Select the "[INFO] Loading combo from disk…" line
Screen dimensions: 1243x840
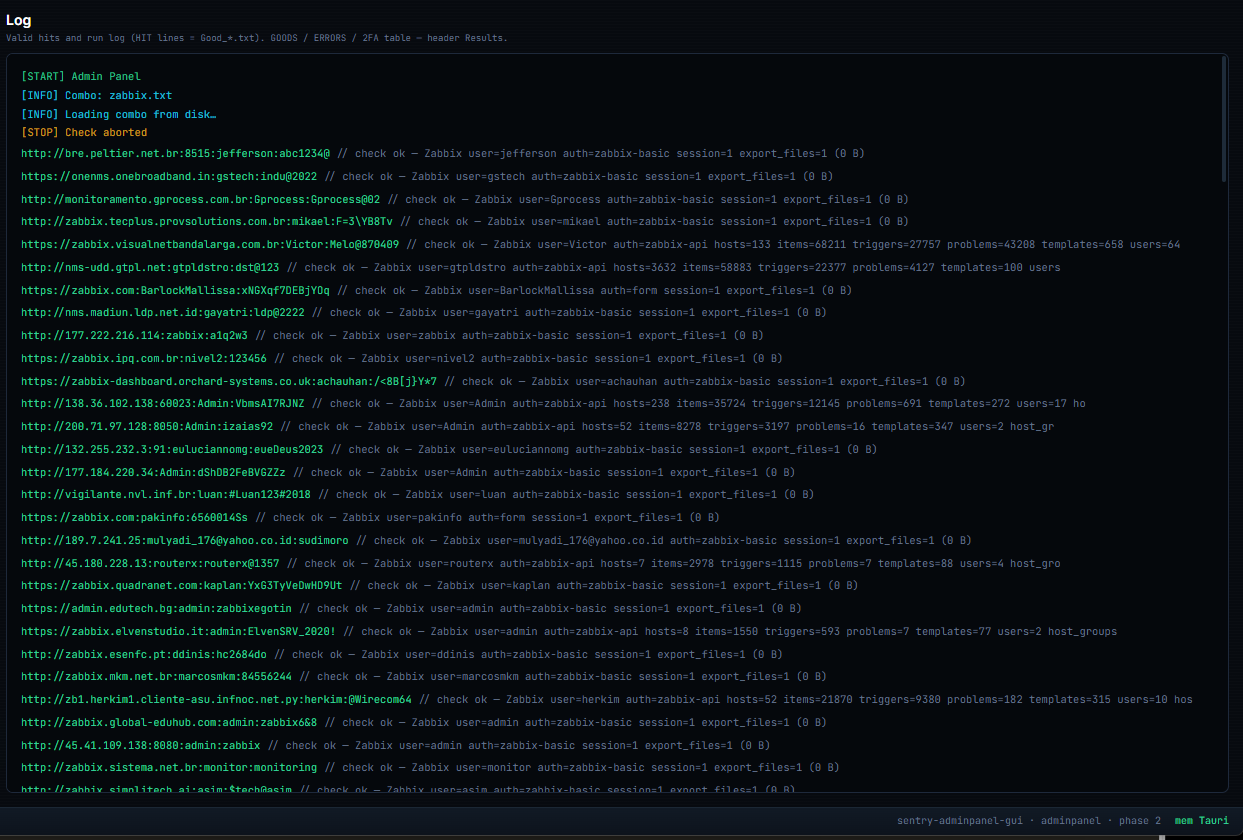coord(119,114)
